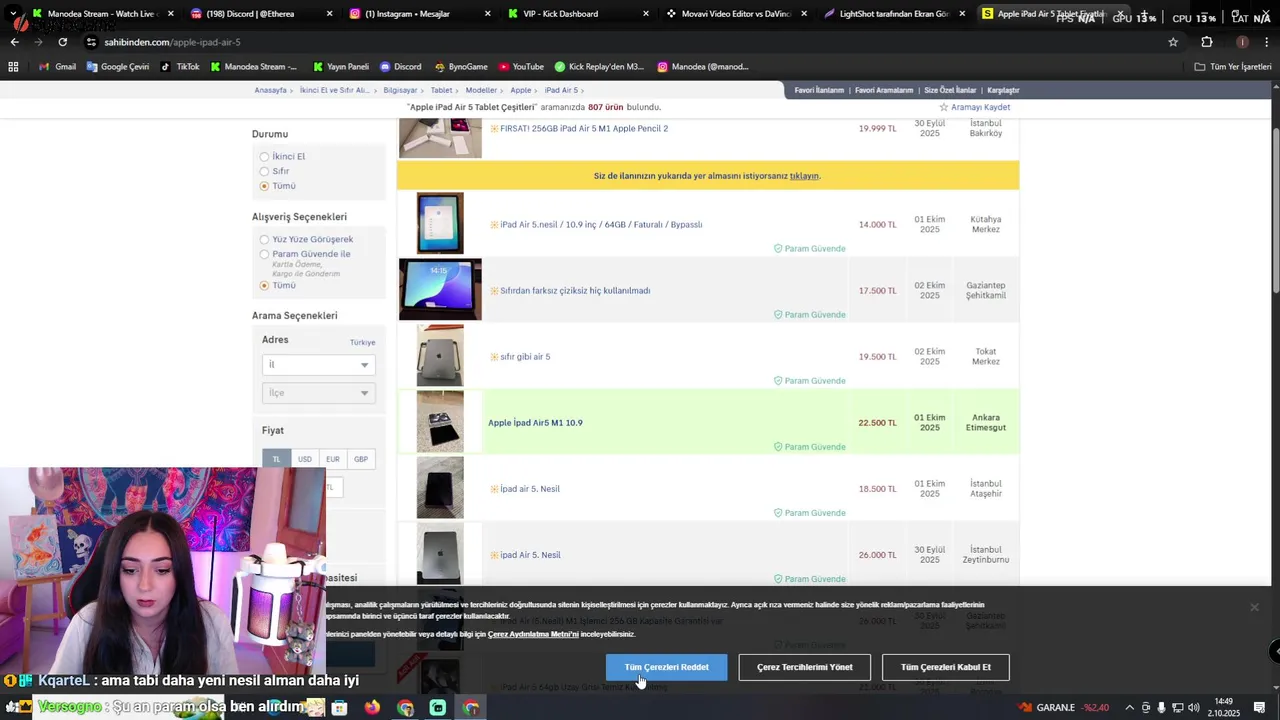Click site info icon in address bar

pyautogui.click(x=92, y=42)
